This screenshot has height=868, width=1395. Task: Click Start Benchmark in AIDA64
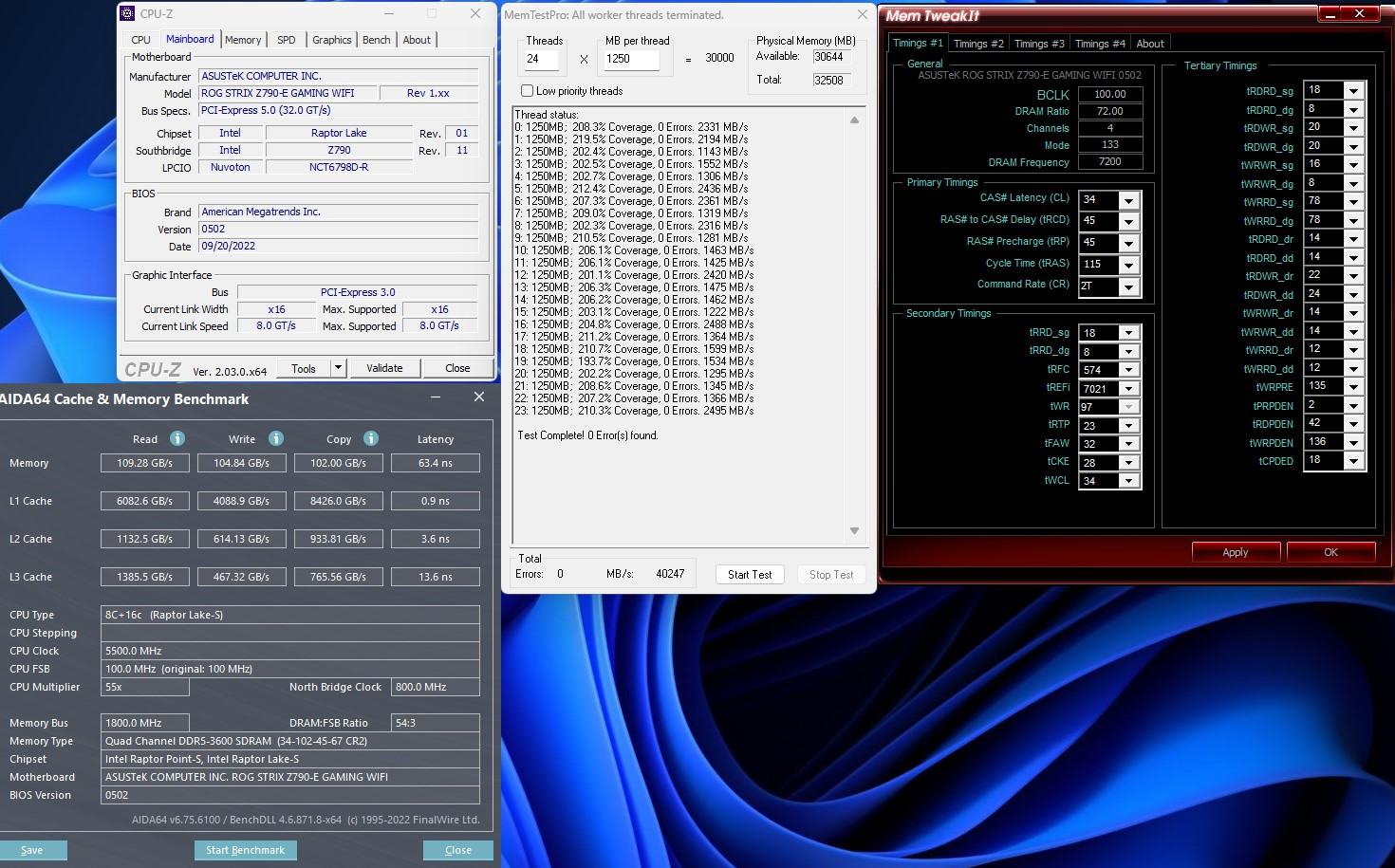245,850
